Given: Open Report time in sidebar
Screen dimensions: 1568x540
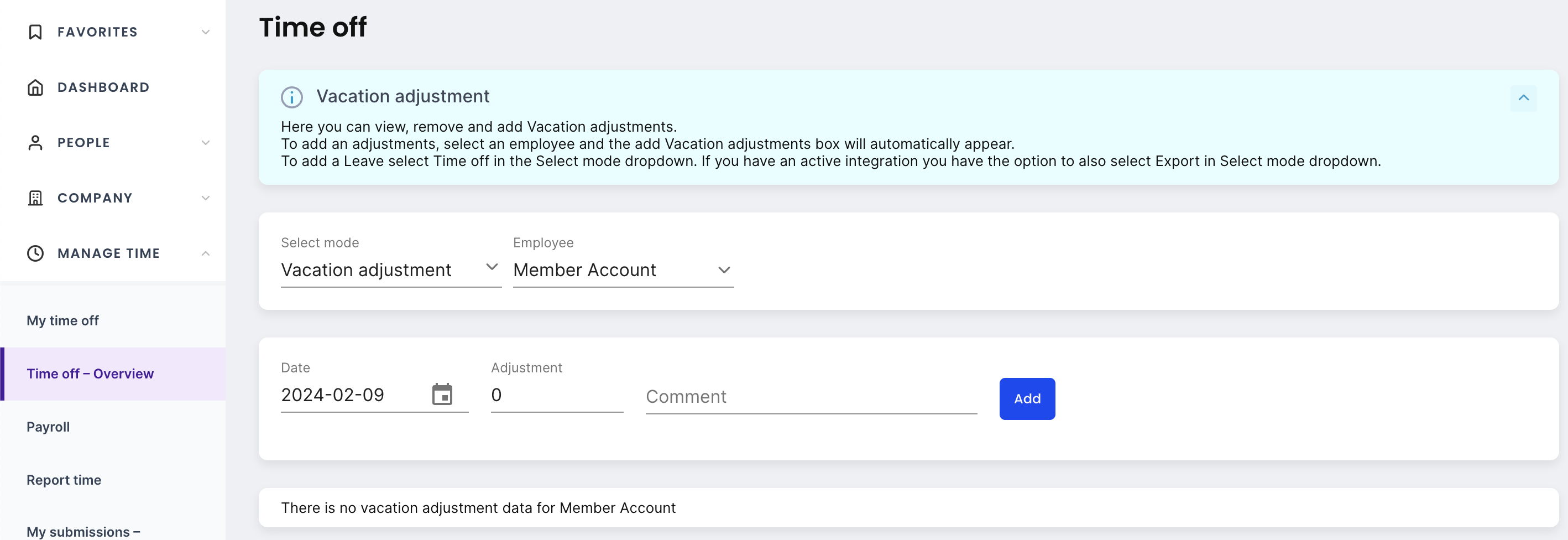Looking at the screenshot, I should coord(64,480).
